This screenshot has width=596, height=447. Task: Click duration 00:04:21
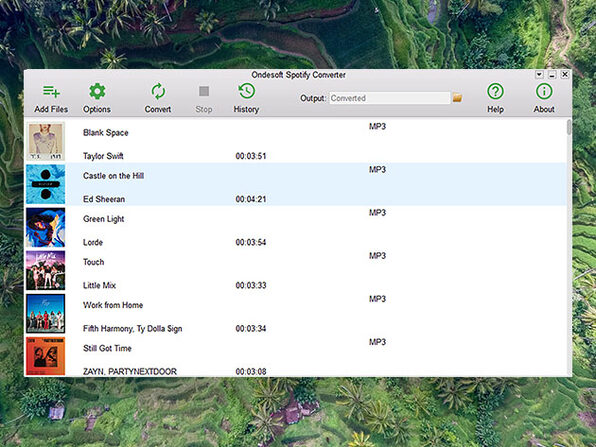(x=251, y=199)
